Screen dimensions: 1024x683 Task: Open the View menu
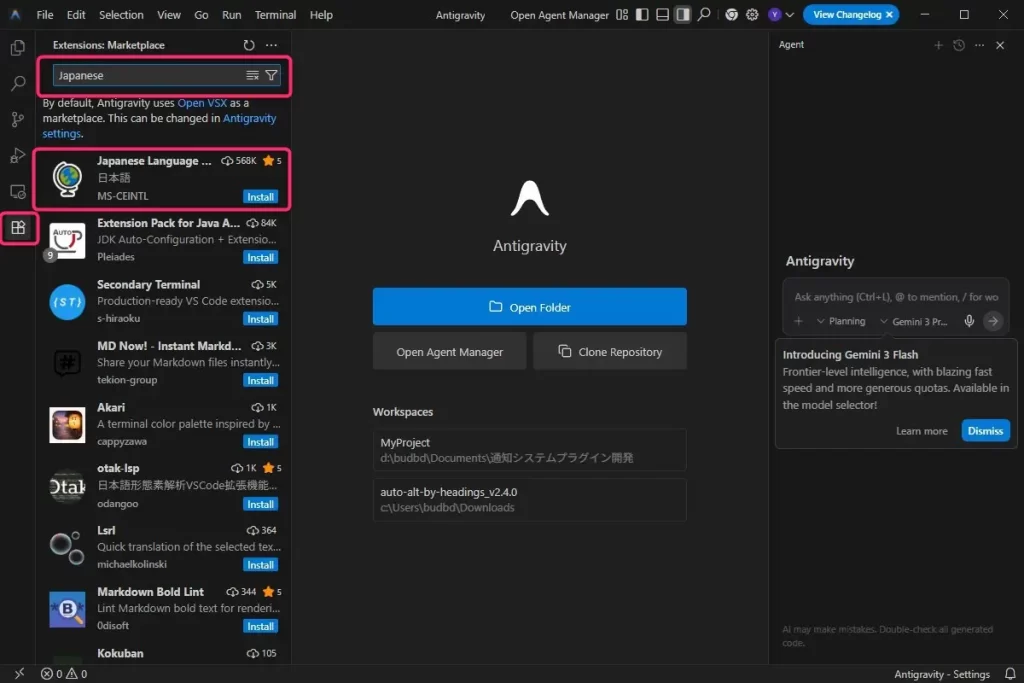pyautogui.click(x=168, y=14)
